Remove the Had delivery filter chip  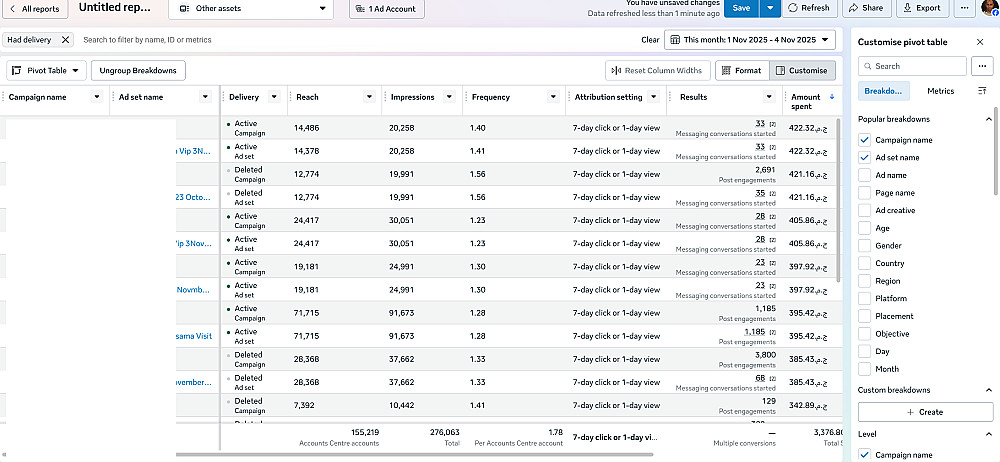(65, 40)
